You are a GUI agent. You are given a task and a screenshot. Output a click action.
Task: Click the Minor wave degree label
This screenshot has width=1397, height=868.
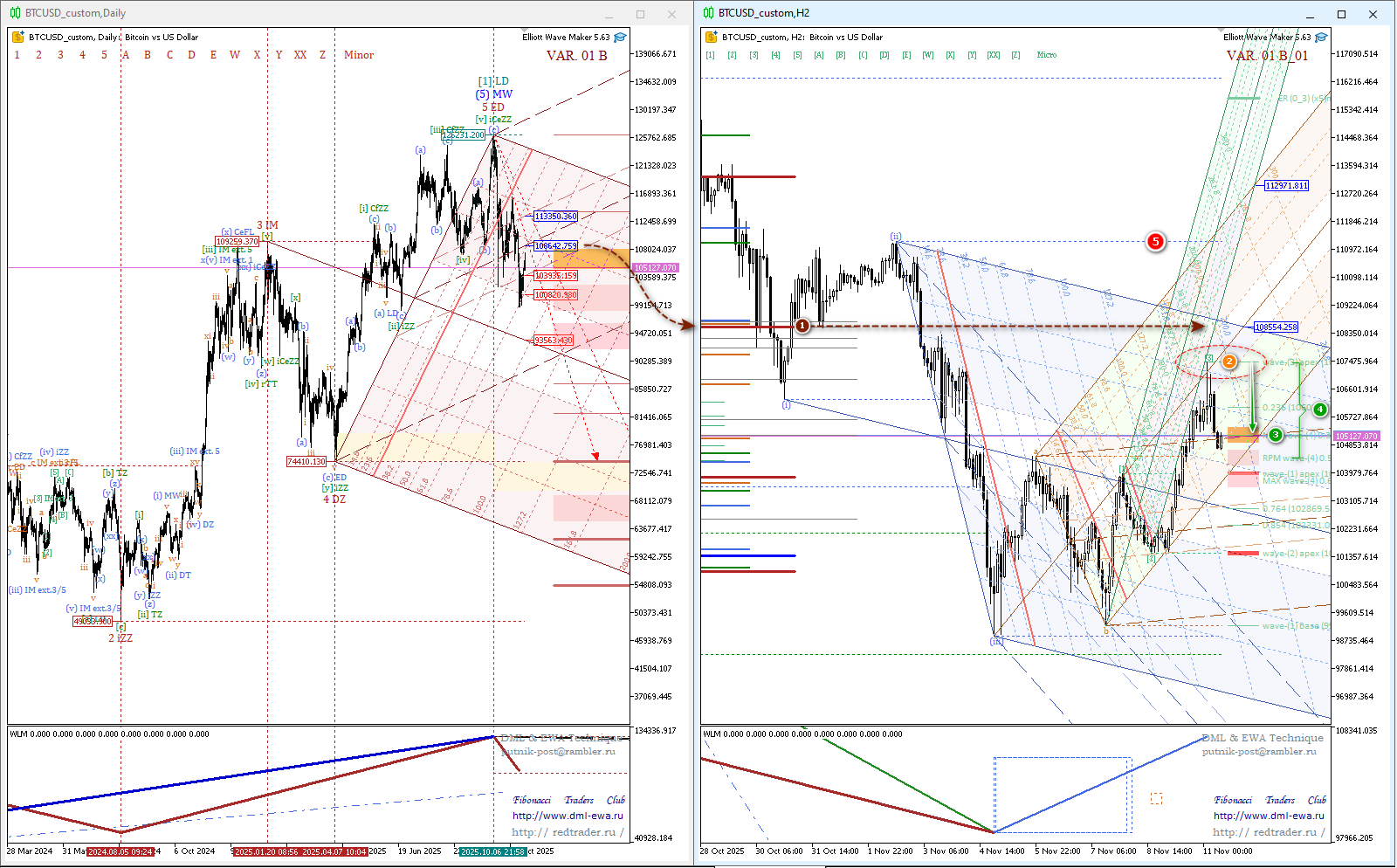(358, 55)
